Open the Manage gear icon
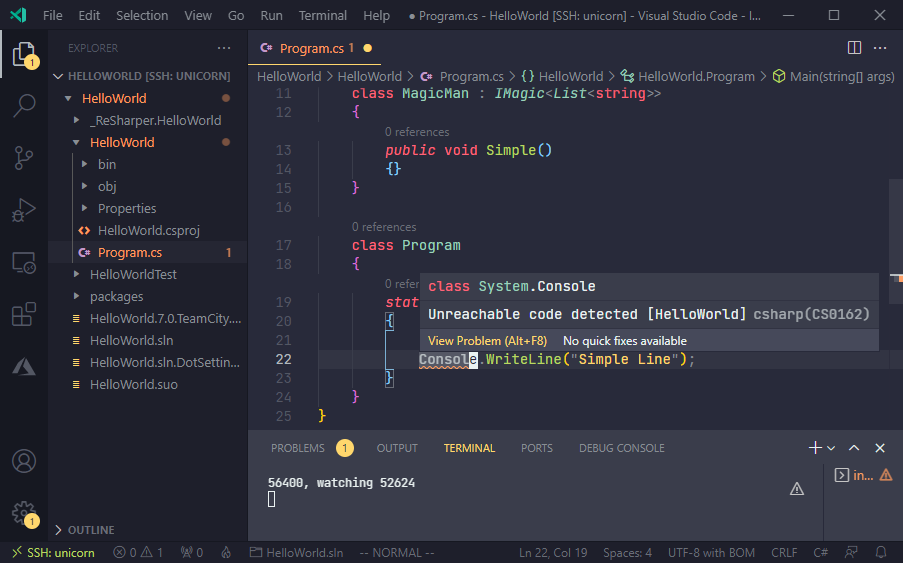This screenshot has width=903, height=563. [x=24, y=513]
